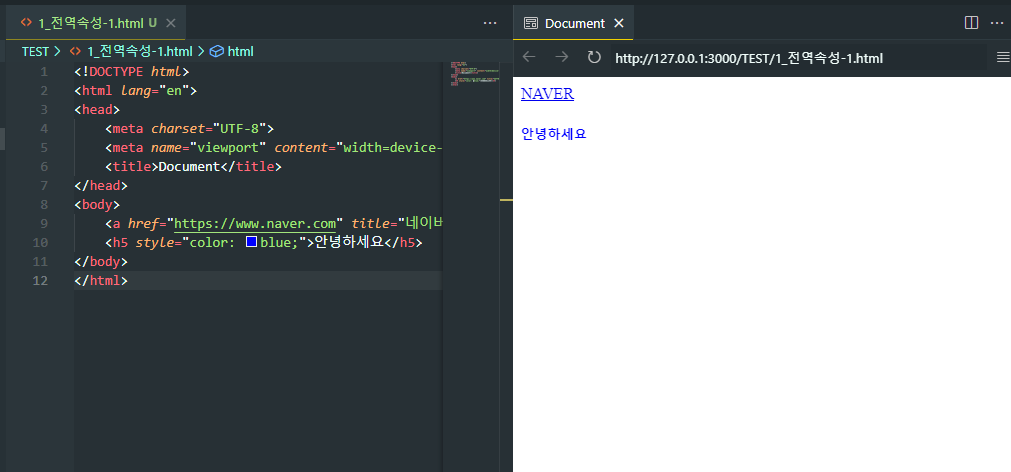Viewport: 1011px width, 472px height.
Task: Open html symbol breadcrumb item
Action: 240,51
